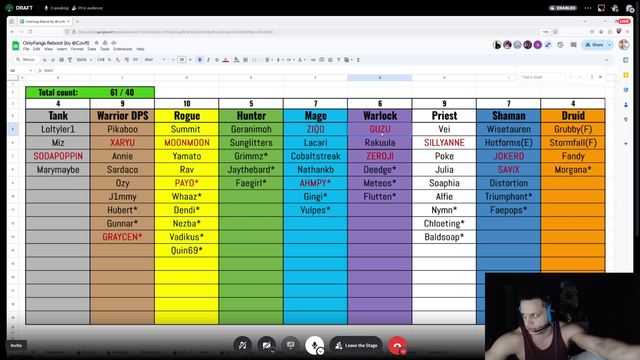Screen dimensions: 640x360
Task: Click the browser back arrow
Action: pos(13,31)
